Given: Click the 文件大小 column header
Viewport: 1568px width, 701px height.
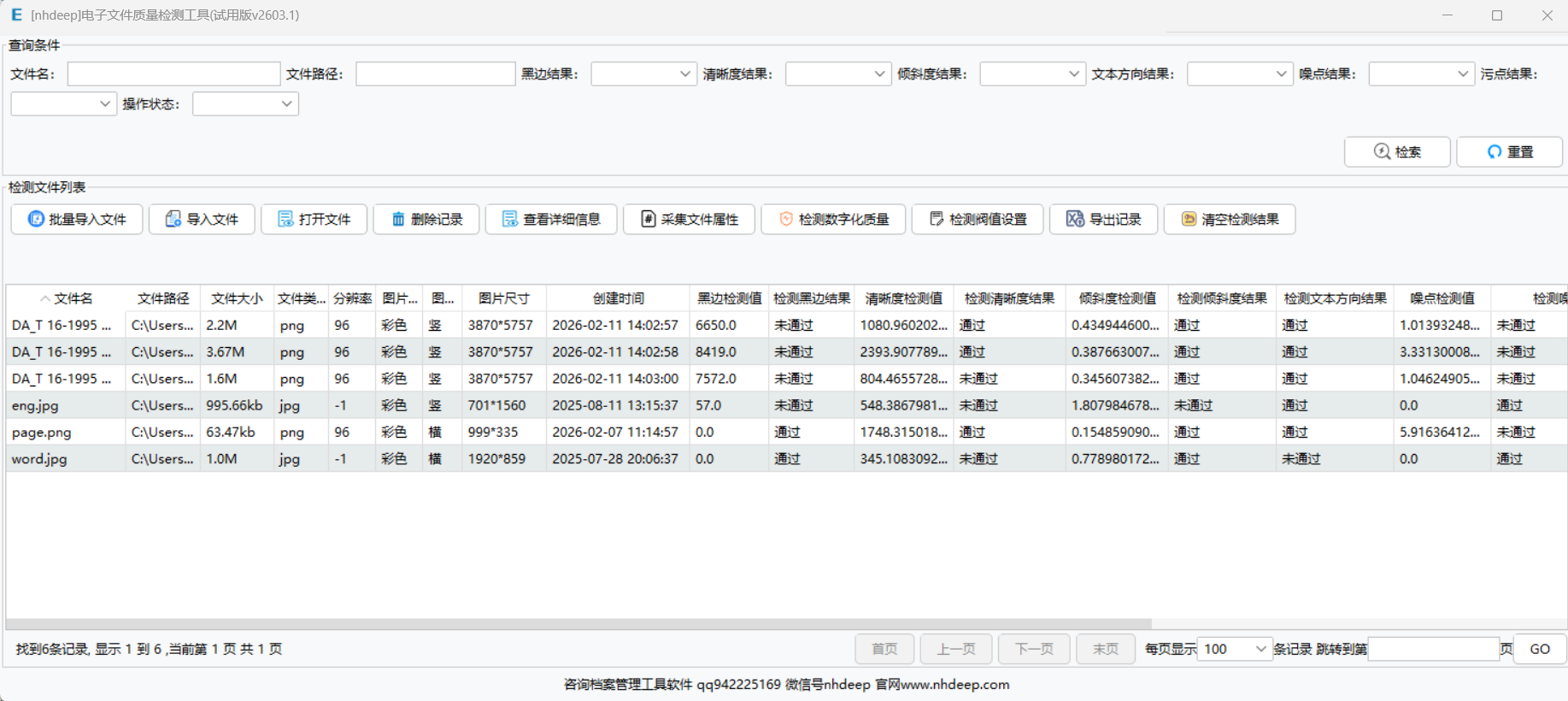Looking at the screenshot, I should click(x=238, y=298).
